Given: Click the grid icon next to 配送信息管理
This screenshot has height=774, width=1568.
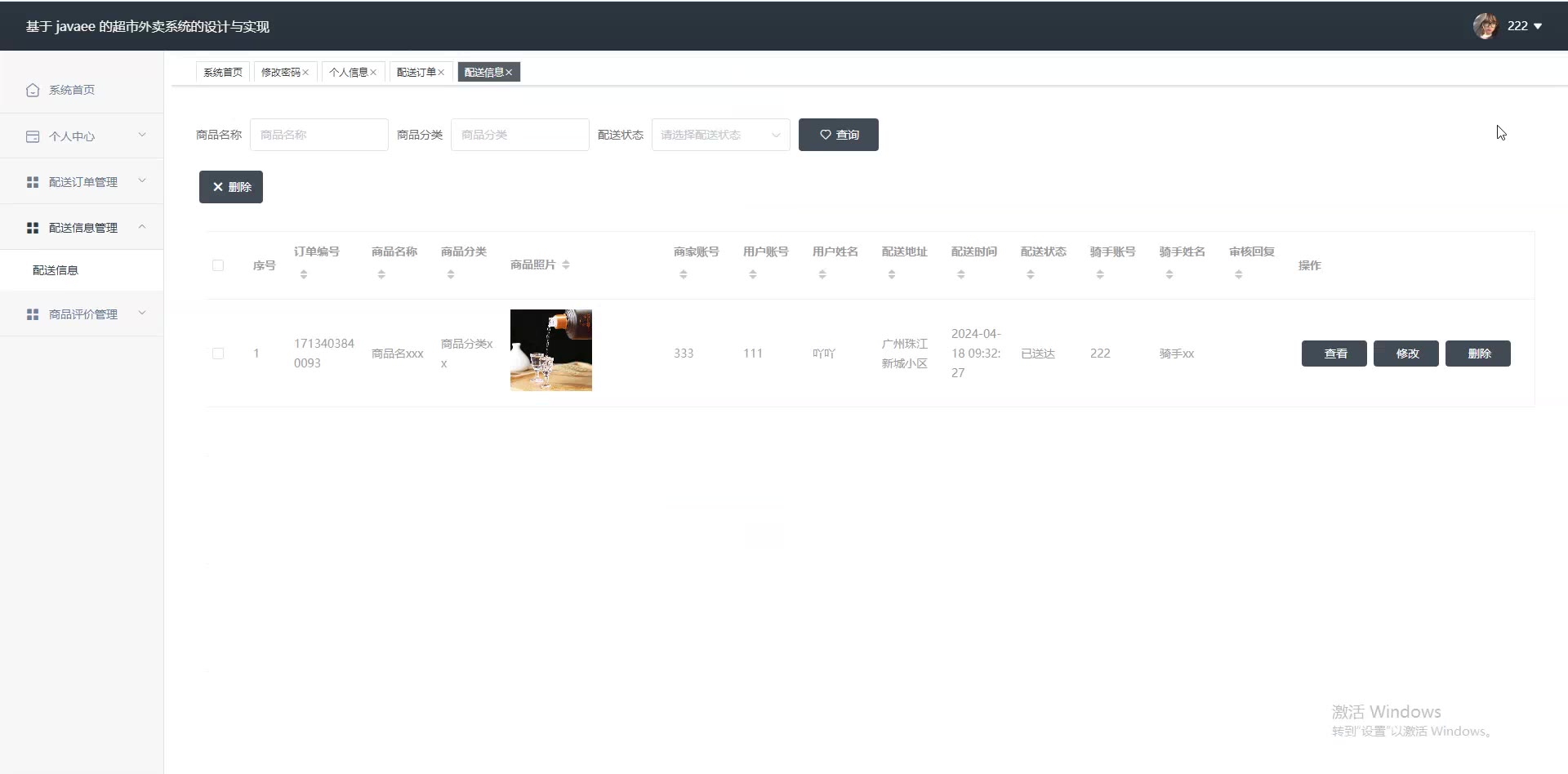Looking at the screenshot, I should (x=33, y=228).
